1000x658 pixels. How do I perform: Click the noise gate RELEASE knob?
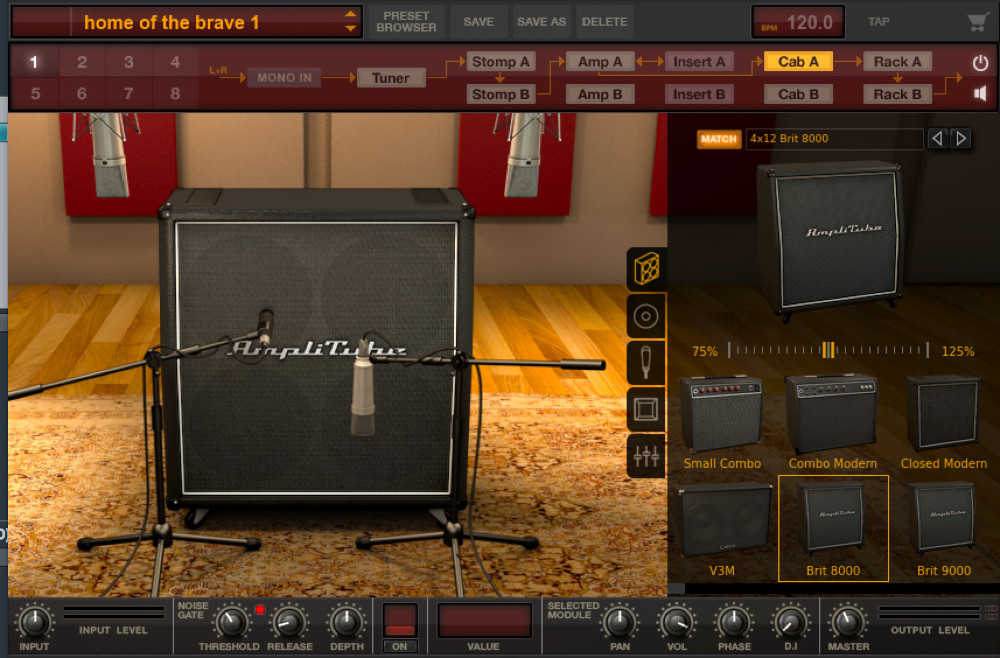pos(289,622)
